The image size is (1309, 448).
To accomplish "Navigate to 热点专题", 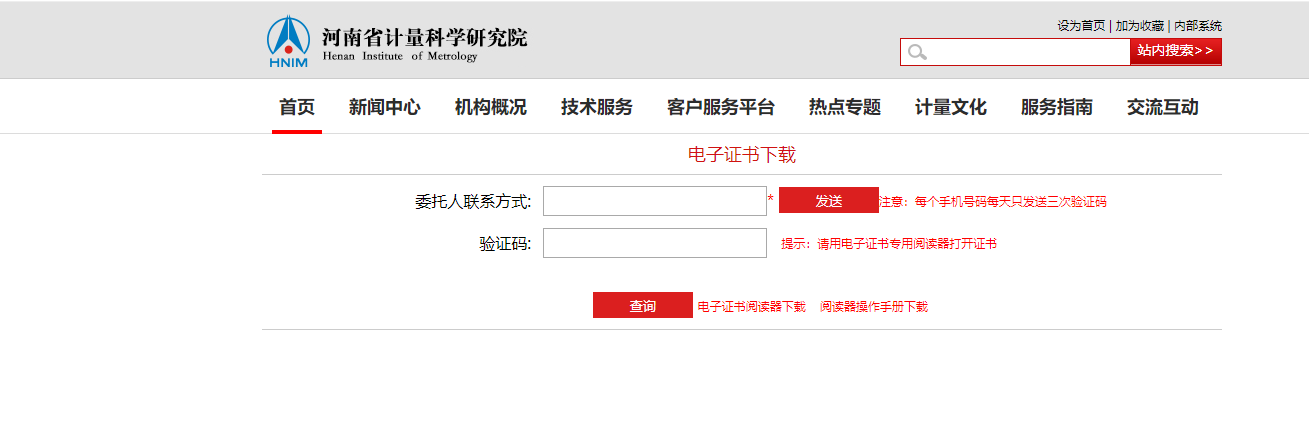I will coord(845,107).
